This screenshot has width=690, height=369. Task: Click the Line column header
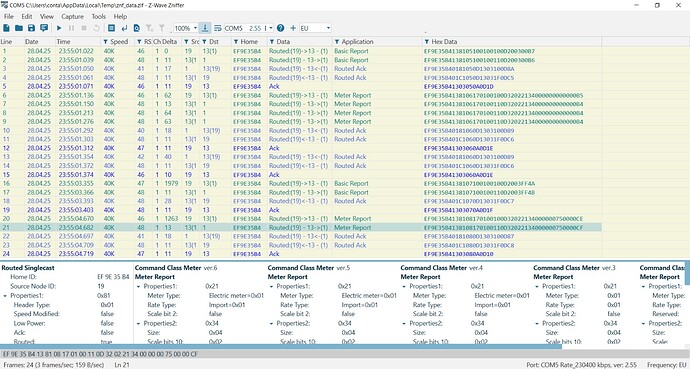click(x=11, y=42)
